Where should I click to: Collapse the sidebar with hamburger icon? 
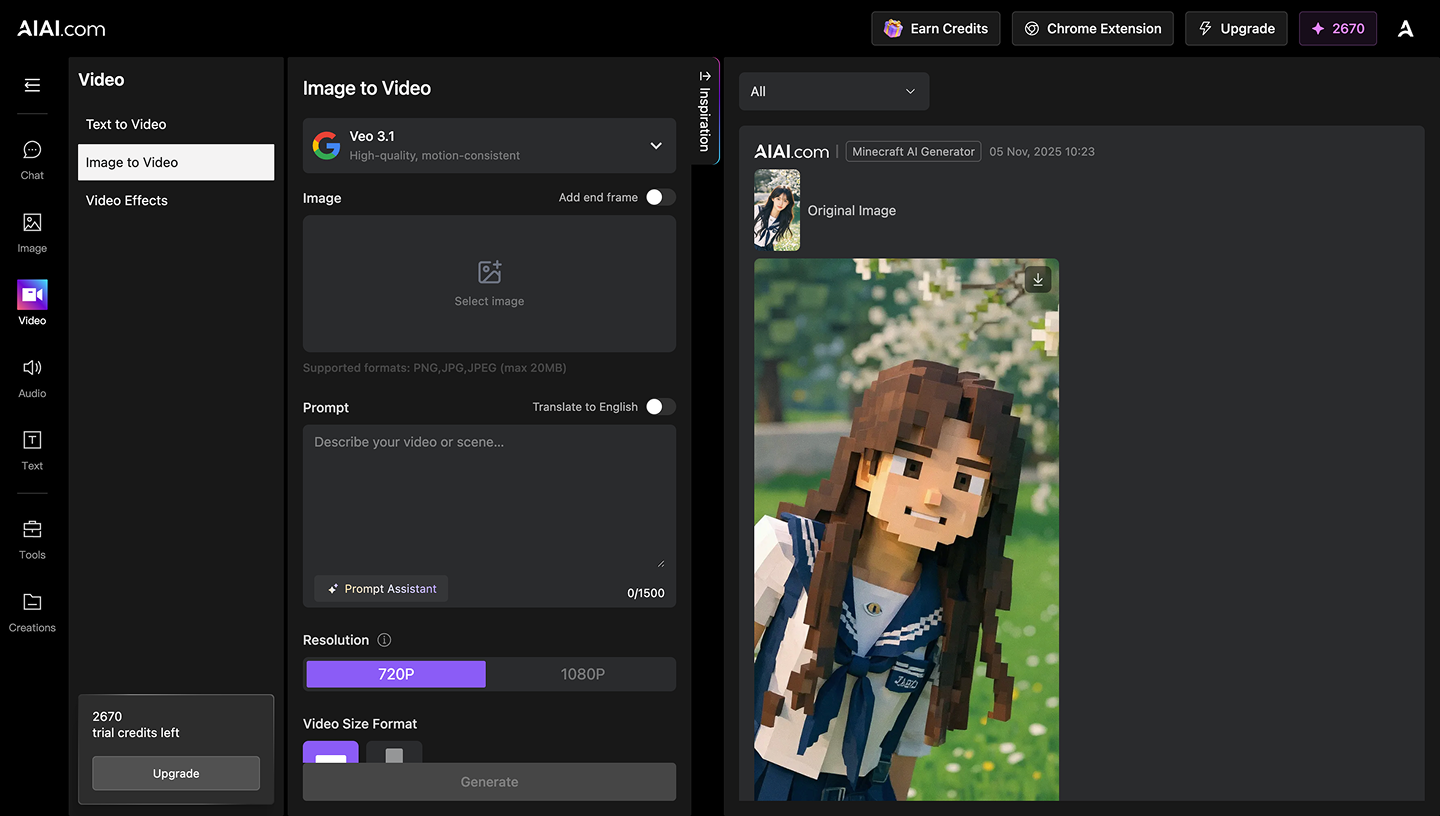(32, 85)
